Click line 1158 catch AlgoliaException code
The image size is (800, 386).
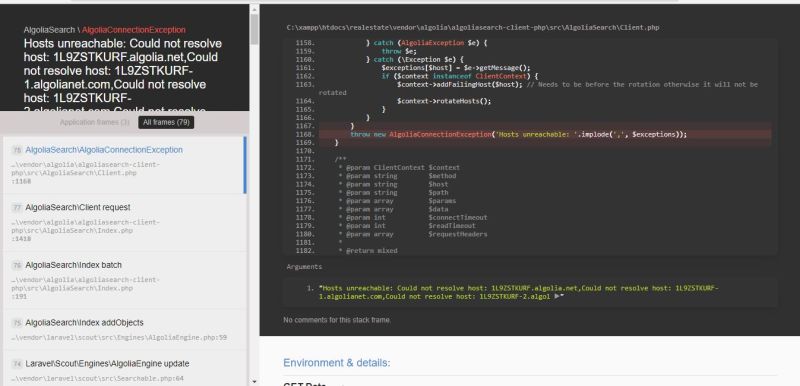pos(427,43)
